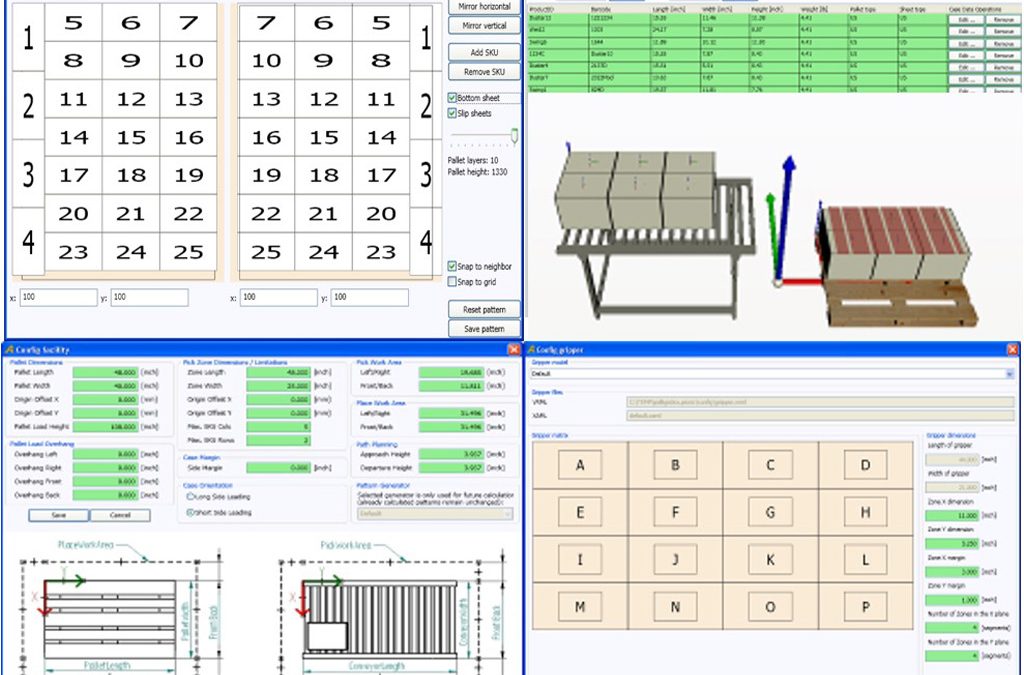Viewport: 1024px width, 675px height.
Task: Select box 5 in the left pallet pattern
Action: pos(73,23)
